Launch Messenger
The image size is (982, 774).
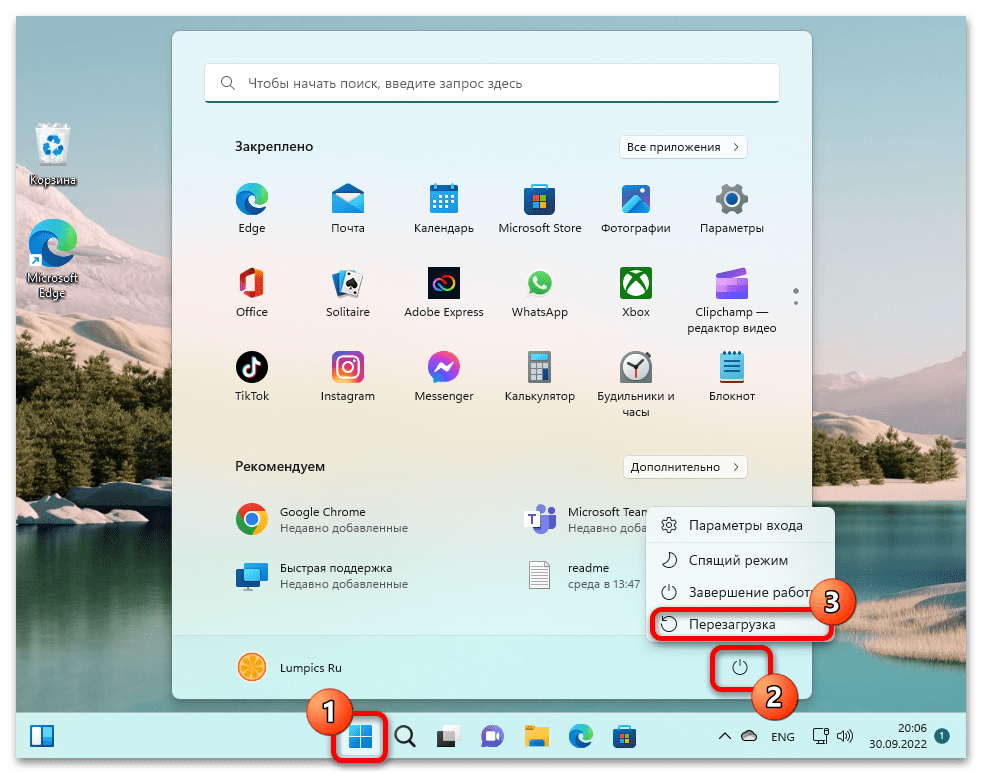[x=443, y=377]
